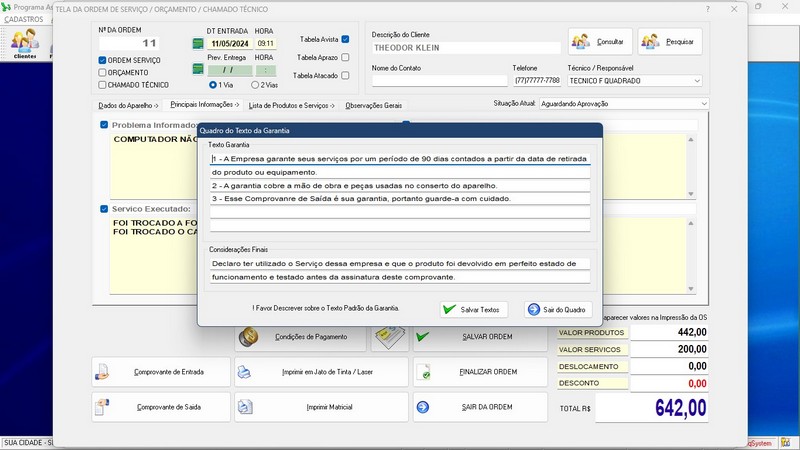Click the SAIR DA ORDEM button

[482, 407]
